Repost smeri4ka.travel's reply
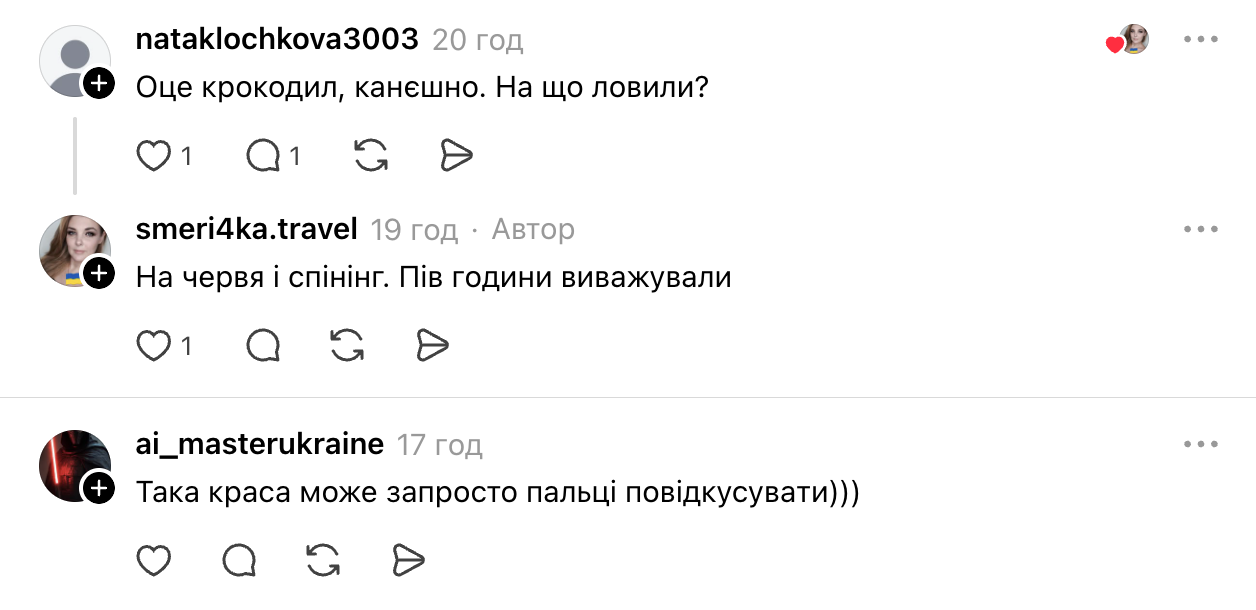The height and width of the screenshot is (610, 1256). tap(346, 346)
